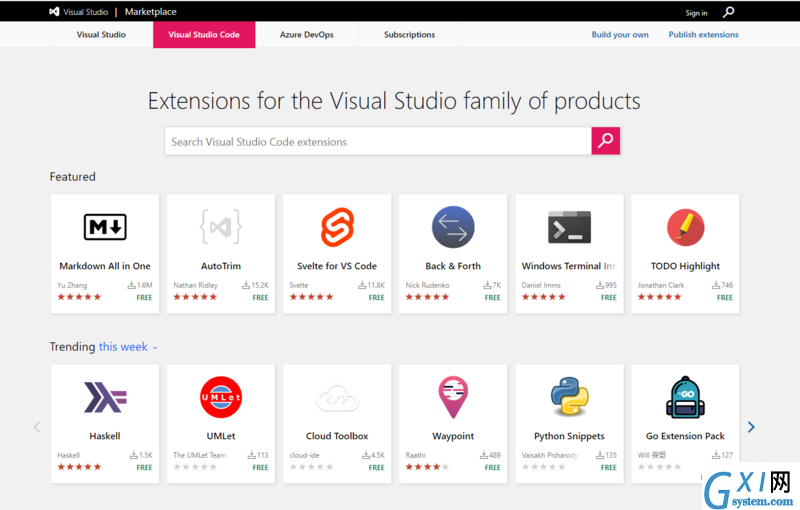Open the Cloud Toolbox cloud icon
This screenshot has width=800, height=510.
coord(337,398)
